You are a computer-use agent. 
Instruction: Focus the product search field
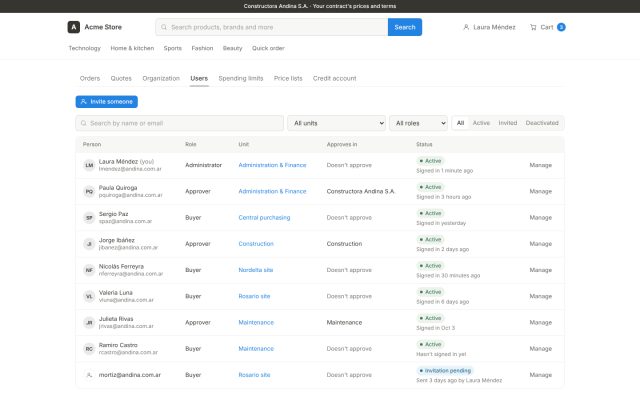[x=272, y=27]
